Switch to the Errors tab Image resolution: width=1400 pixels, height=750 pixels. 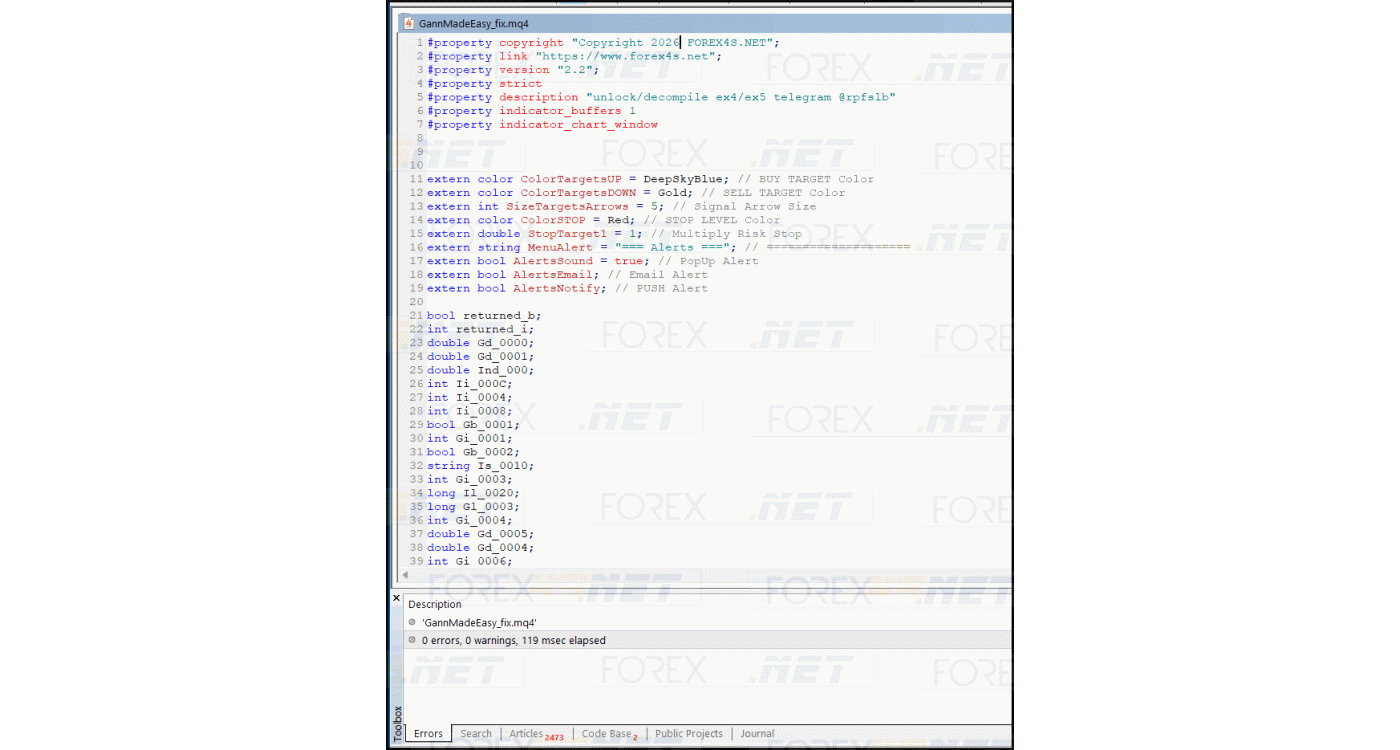(428, 734)
